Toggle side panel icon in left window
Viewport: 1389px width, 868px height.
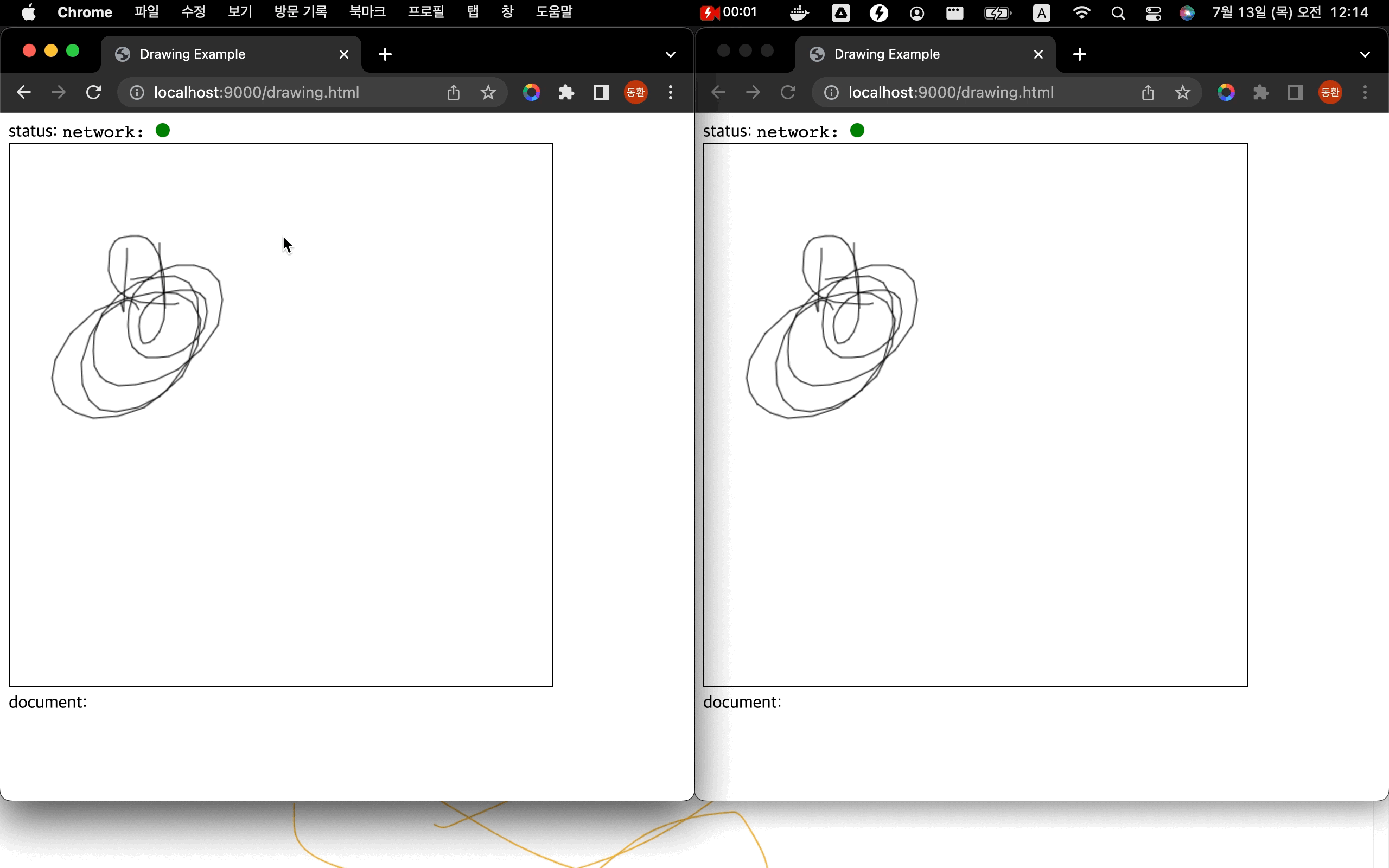click(601, 92)
